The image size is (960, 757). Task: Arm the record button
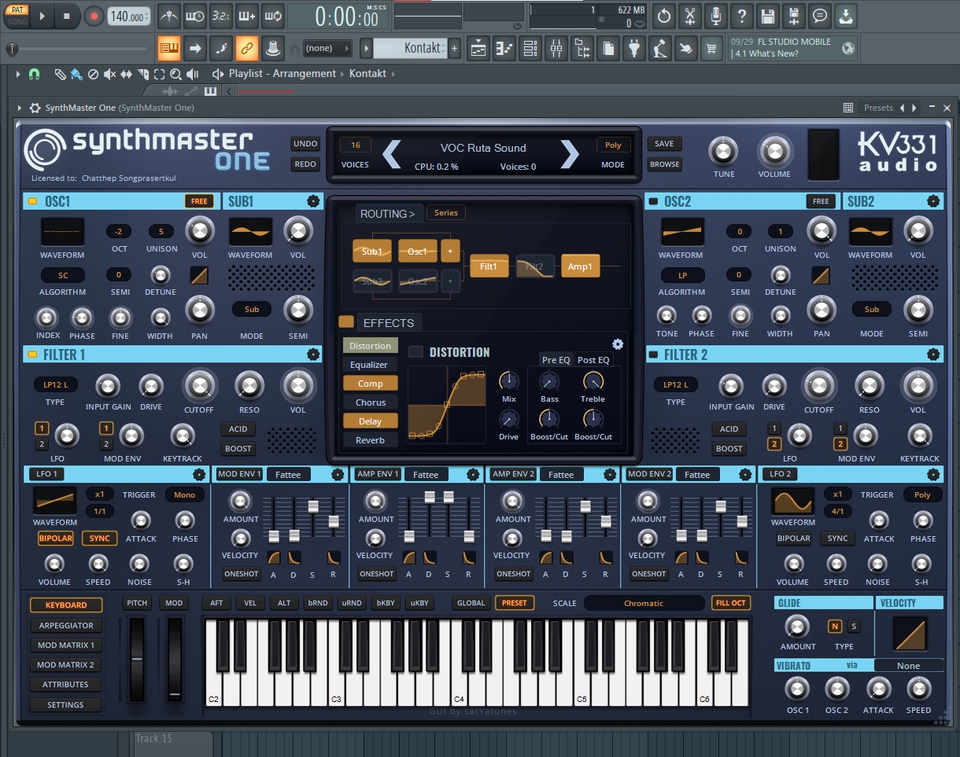[94, 16]
